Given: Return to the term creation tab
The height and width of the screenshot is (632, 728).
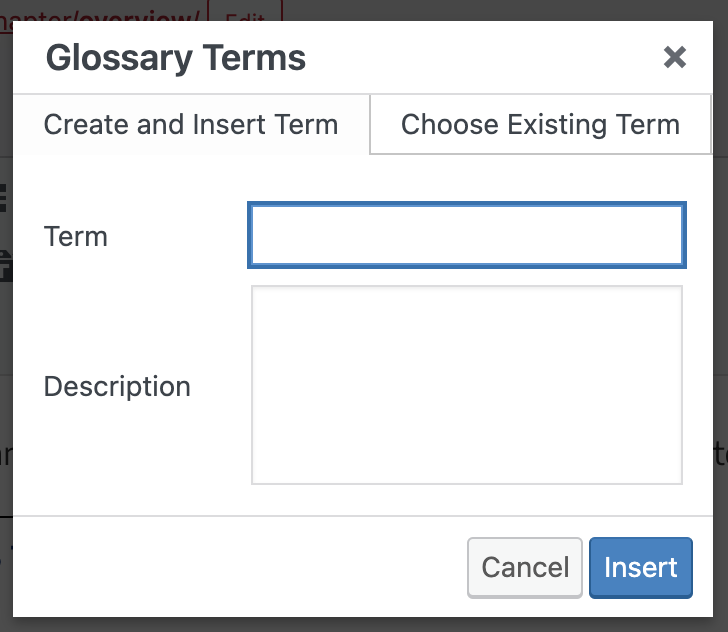Looking at the screenshot, I should (191, 125).
